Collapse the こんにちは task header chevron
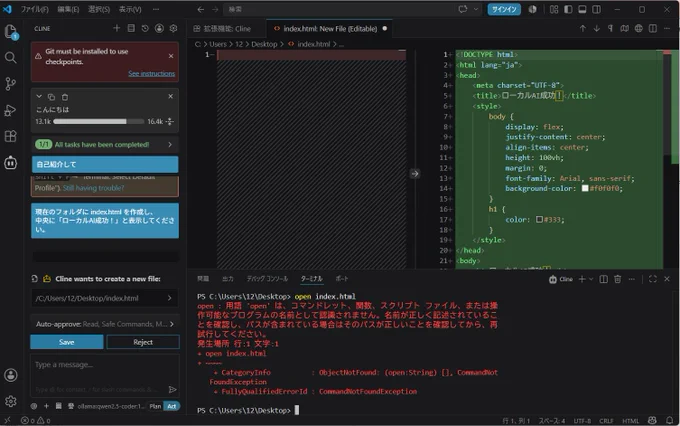The height and width of the screenshot is (426, 680). click(x=39, y=96)
